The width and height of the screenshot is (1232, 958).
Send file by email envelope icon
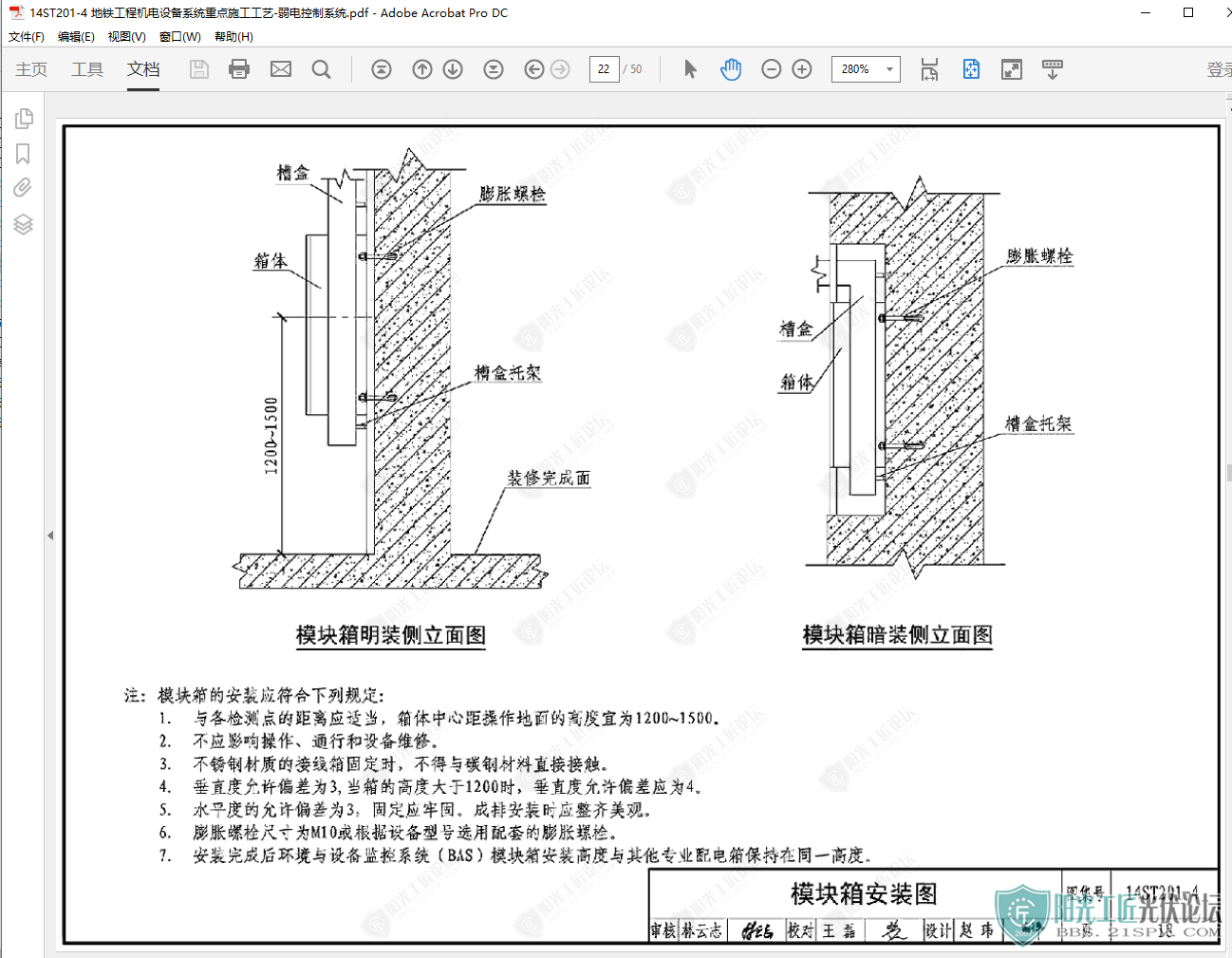(x=281, y=69)
